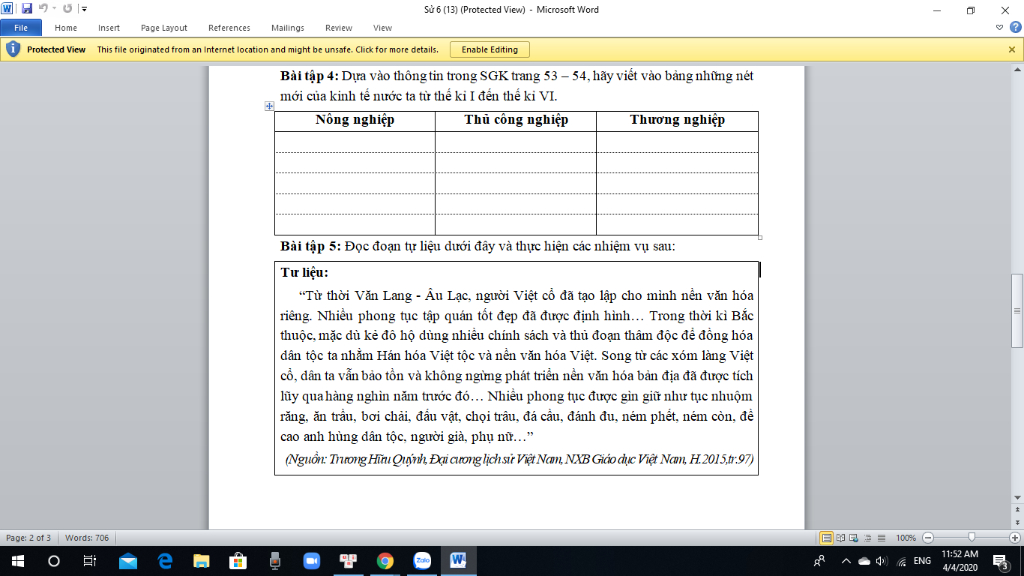Click the vertical scrollbar thumb
The image size is (1024, 576).
tap(1017, 311)
